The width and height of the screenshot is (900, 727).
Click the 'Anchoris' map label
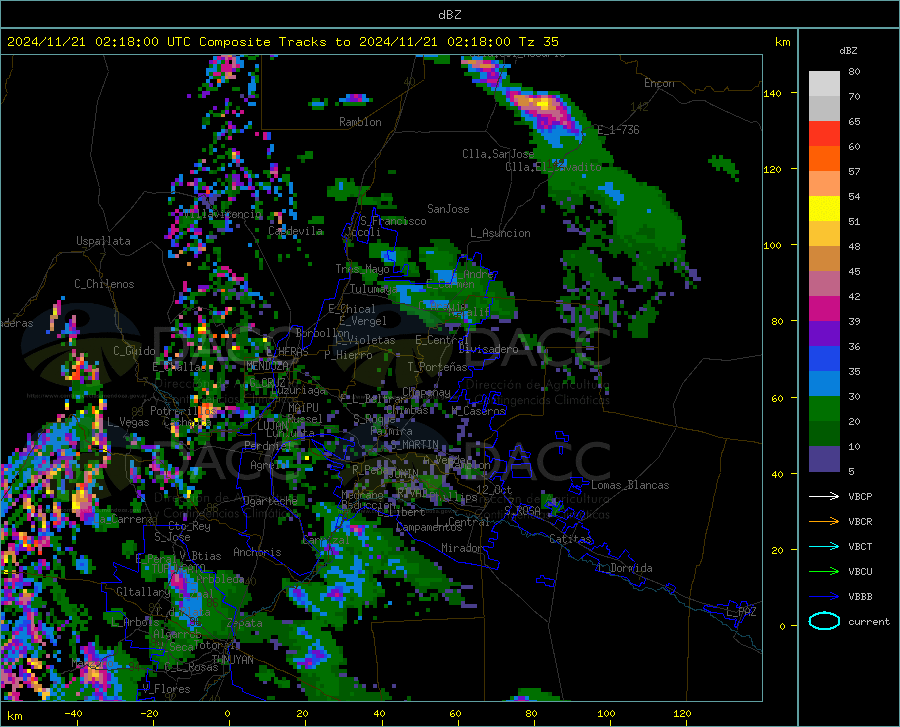(x=257, y=552)
